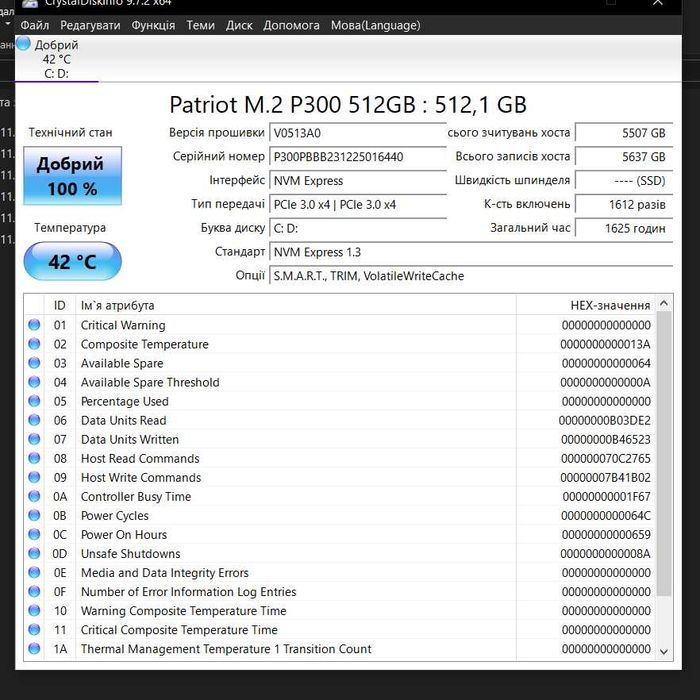Open the Редагувати menu
The height and width of the screenshot is (700, 700).
[x=90, y=25]
